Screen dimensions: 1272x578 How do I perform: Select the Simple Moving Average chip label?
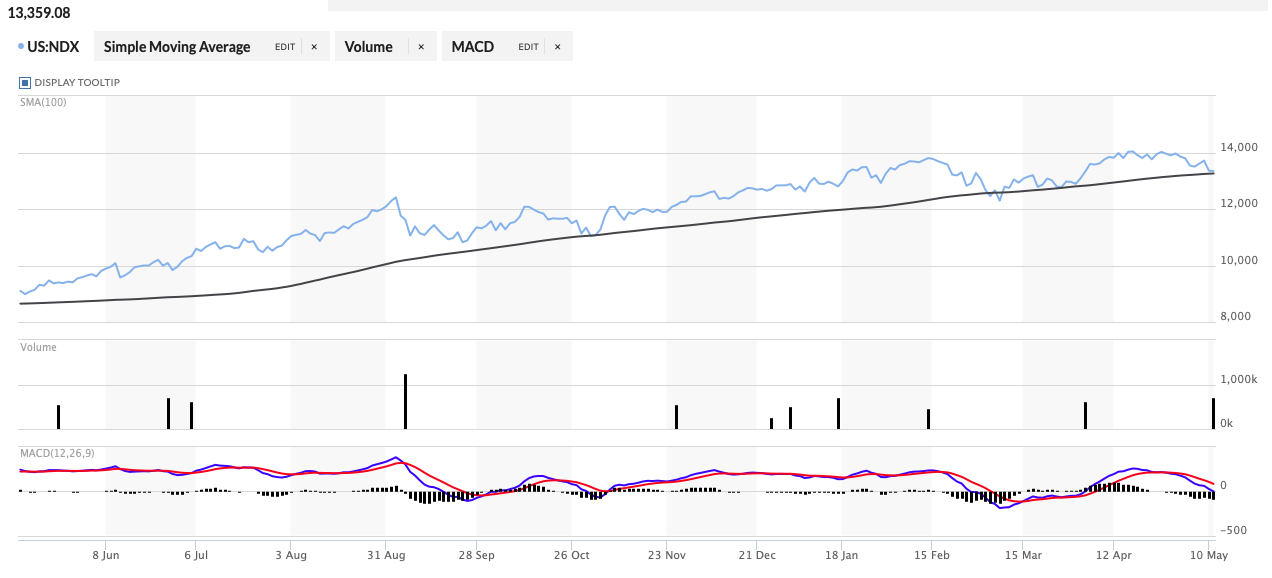(177, 46)
